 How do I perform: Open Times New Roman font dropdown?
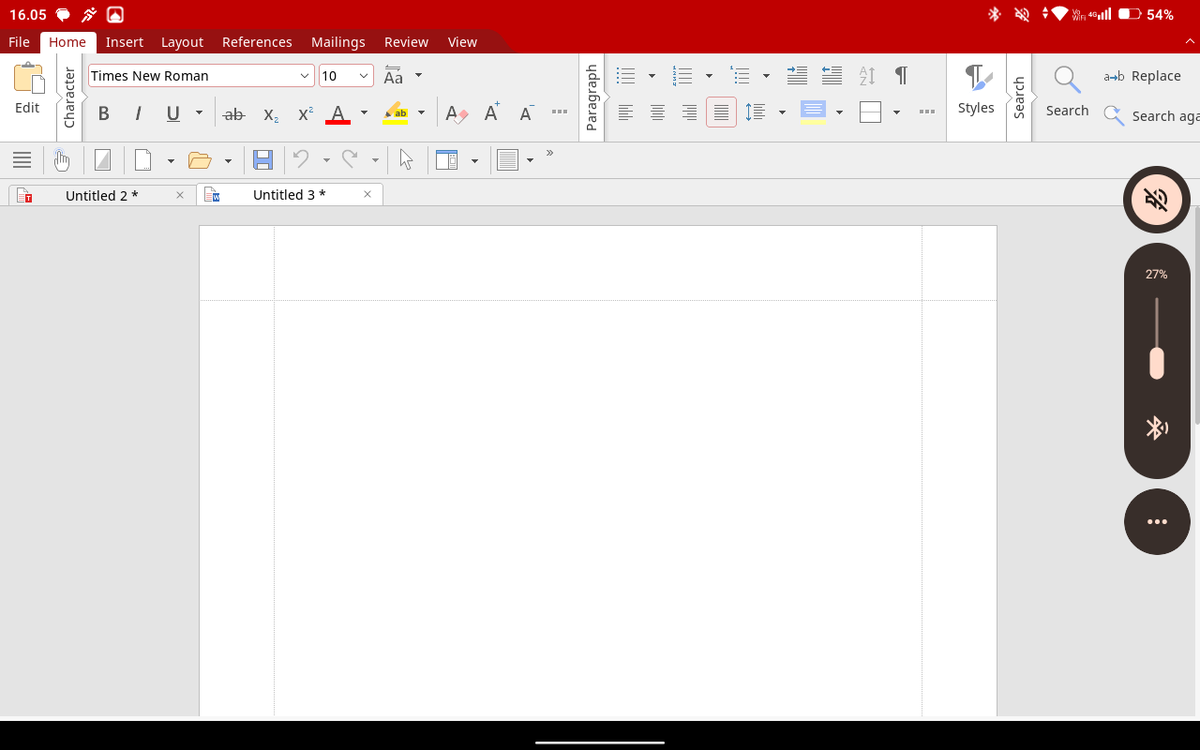(305, 76)
